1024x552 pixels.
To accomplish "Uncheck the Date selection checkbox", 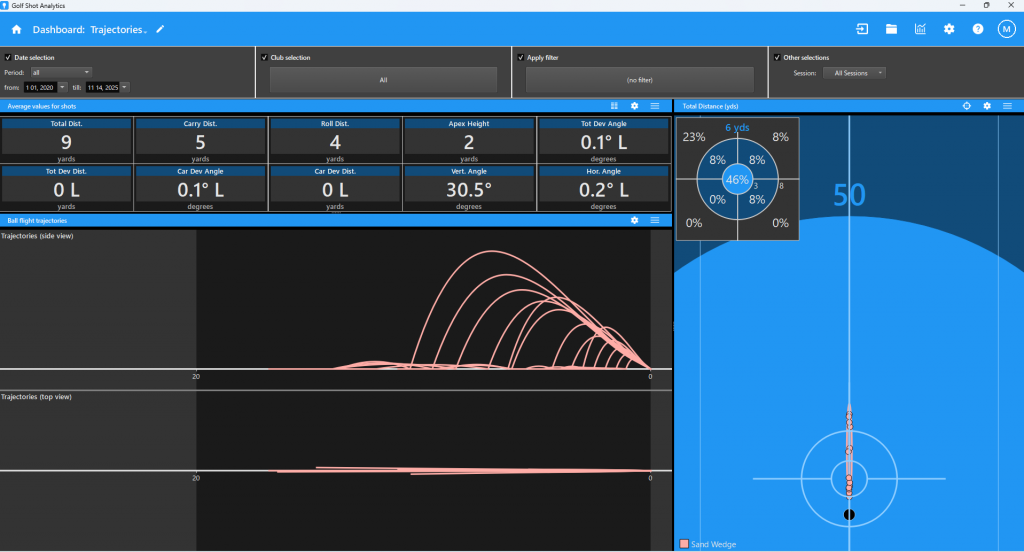I will [8, 58].
